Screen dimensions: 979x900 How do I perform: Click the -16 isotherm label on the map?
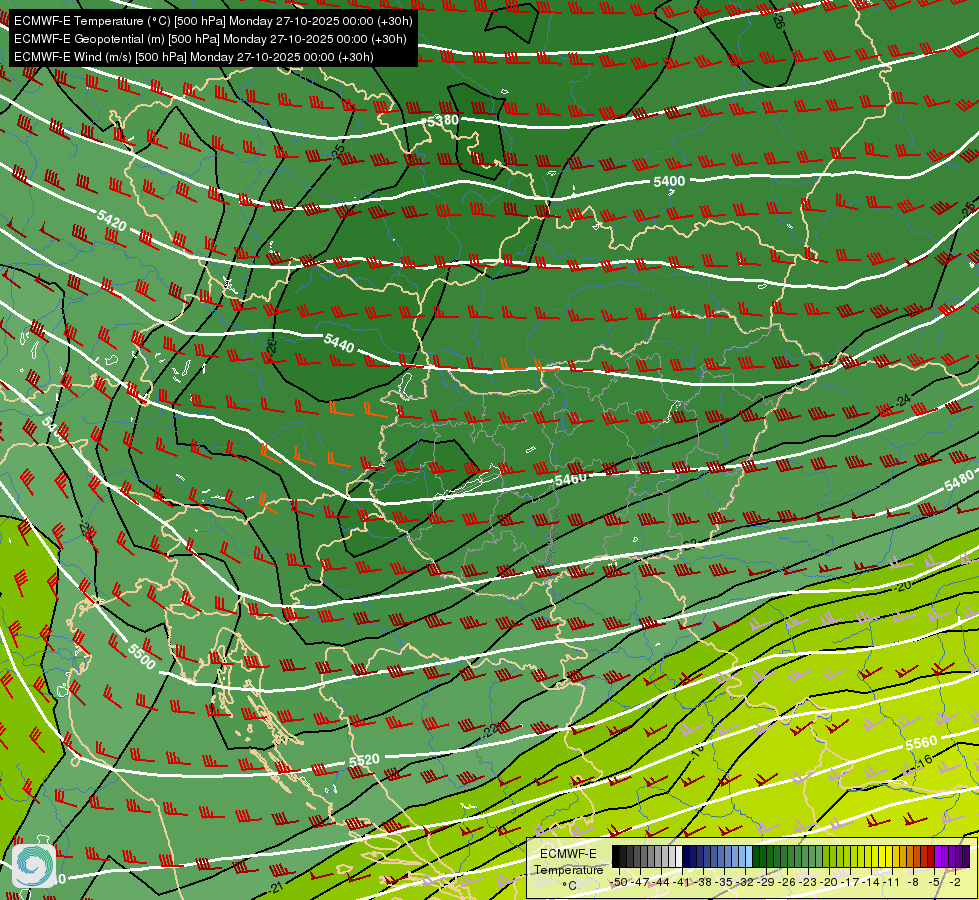[922, 761]
